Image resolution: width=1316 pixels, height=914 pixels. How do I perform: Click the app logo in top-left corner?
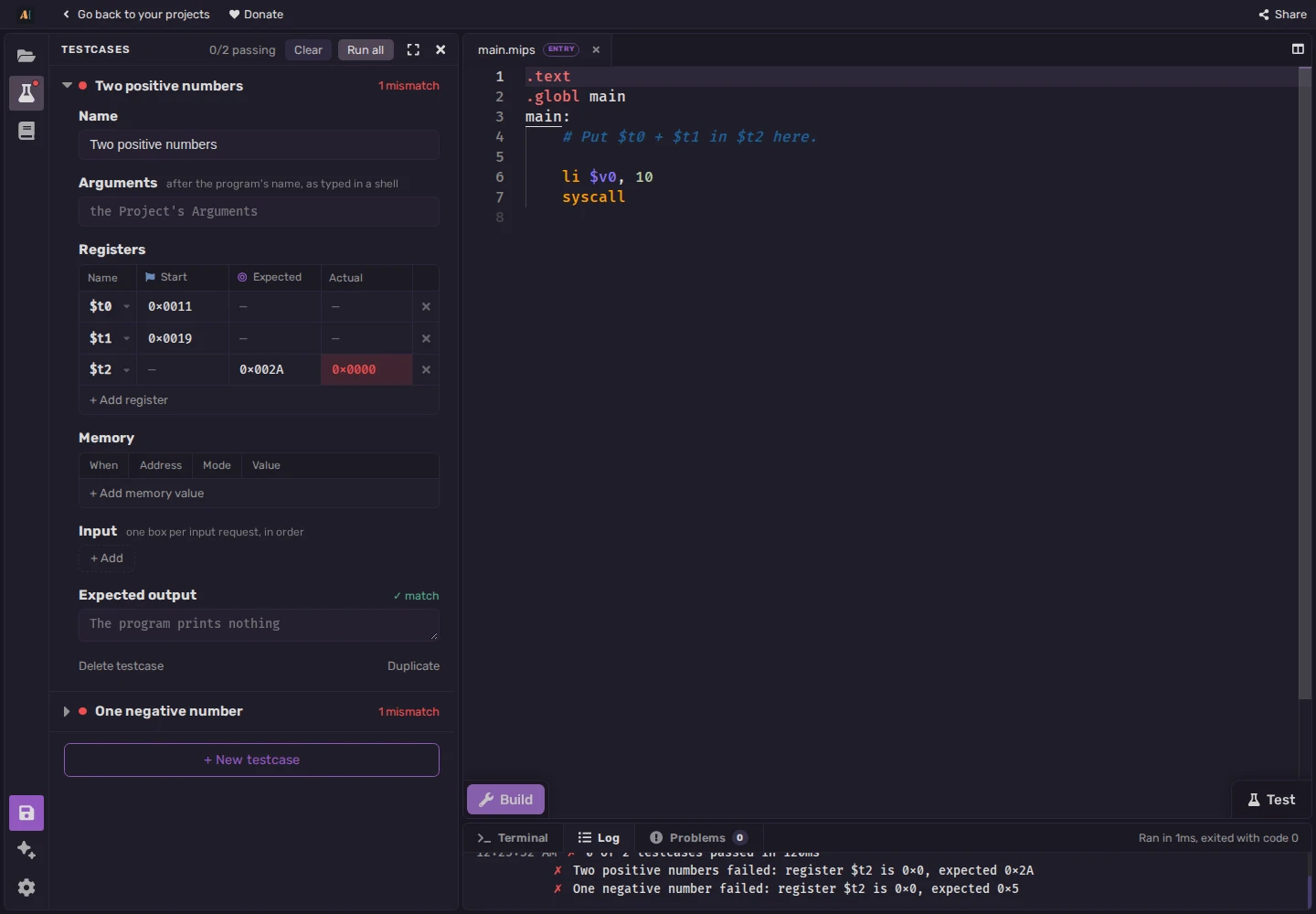click(x=25, y=15)
